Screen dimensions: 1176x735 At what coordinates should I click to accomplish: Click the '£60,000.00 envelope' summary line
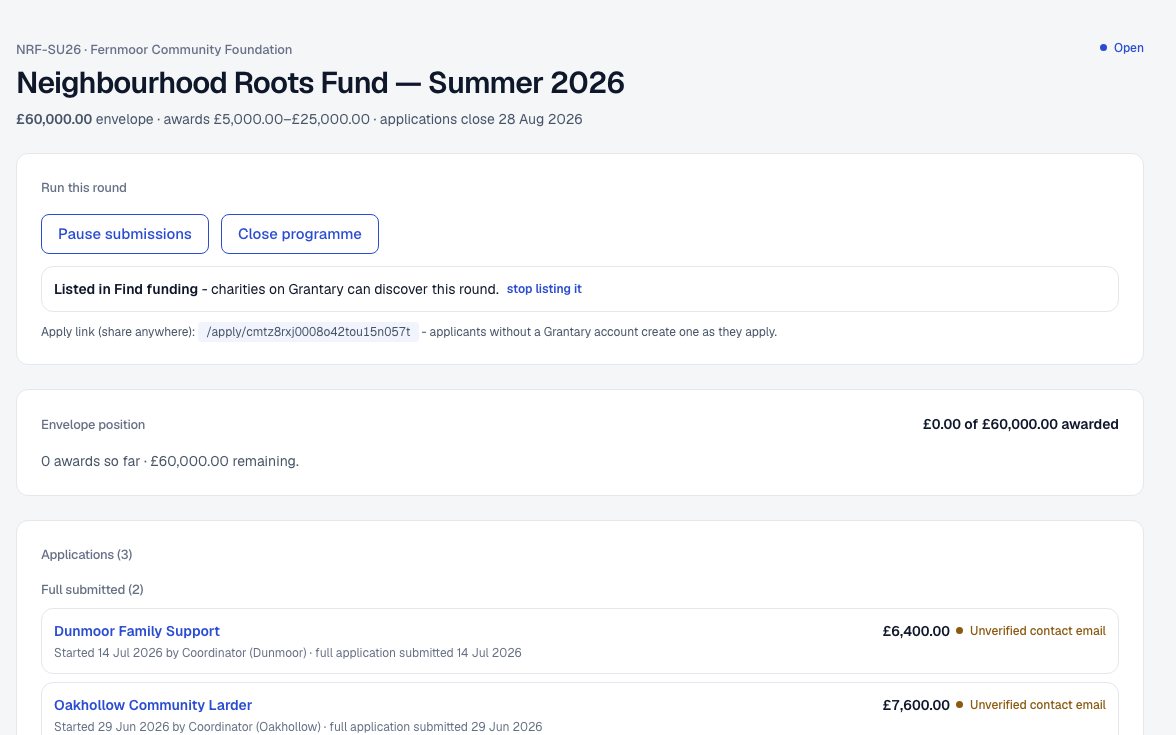[x=299, y=119]
